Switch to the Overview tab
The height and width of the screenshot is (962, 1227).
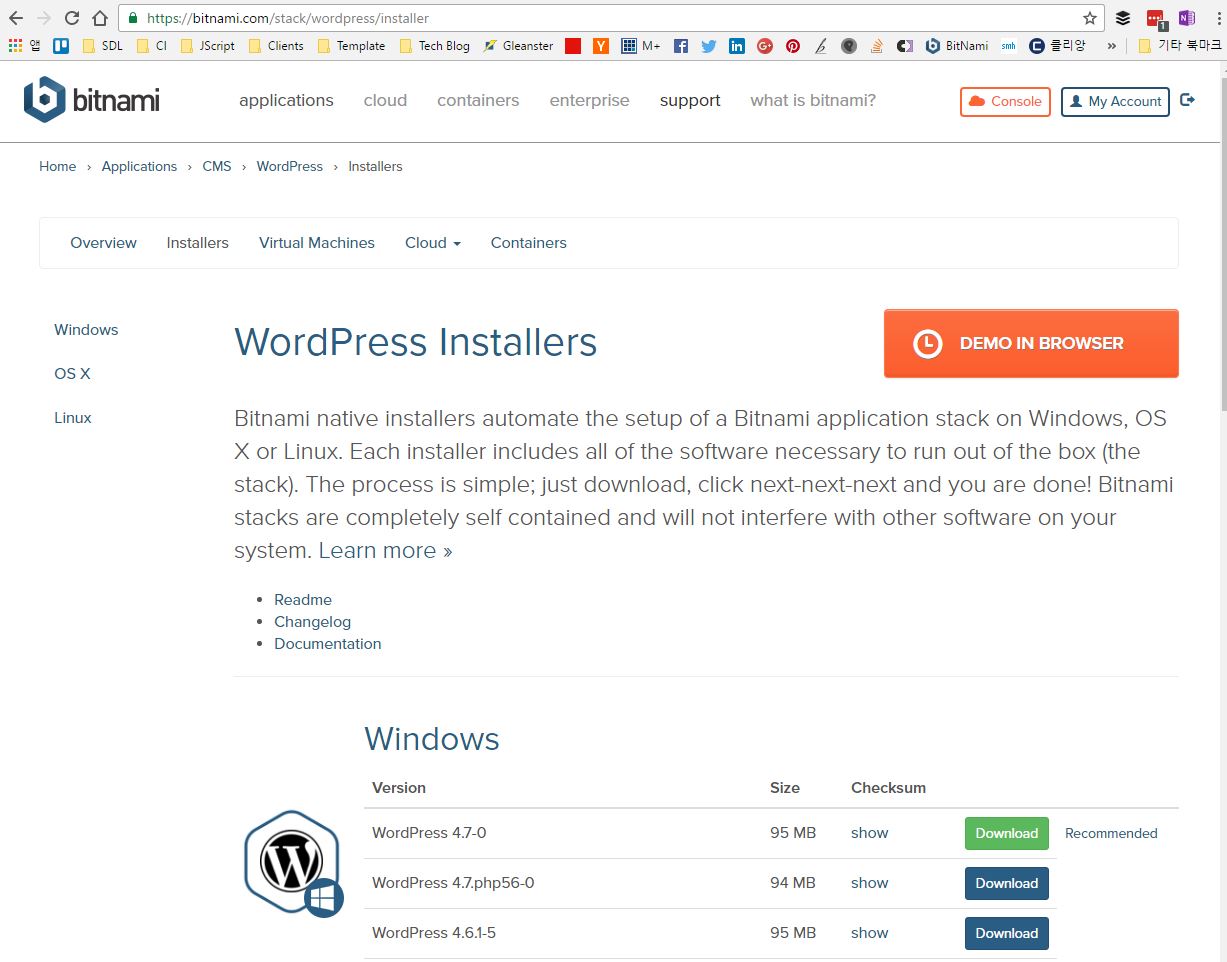[103, 243]
